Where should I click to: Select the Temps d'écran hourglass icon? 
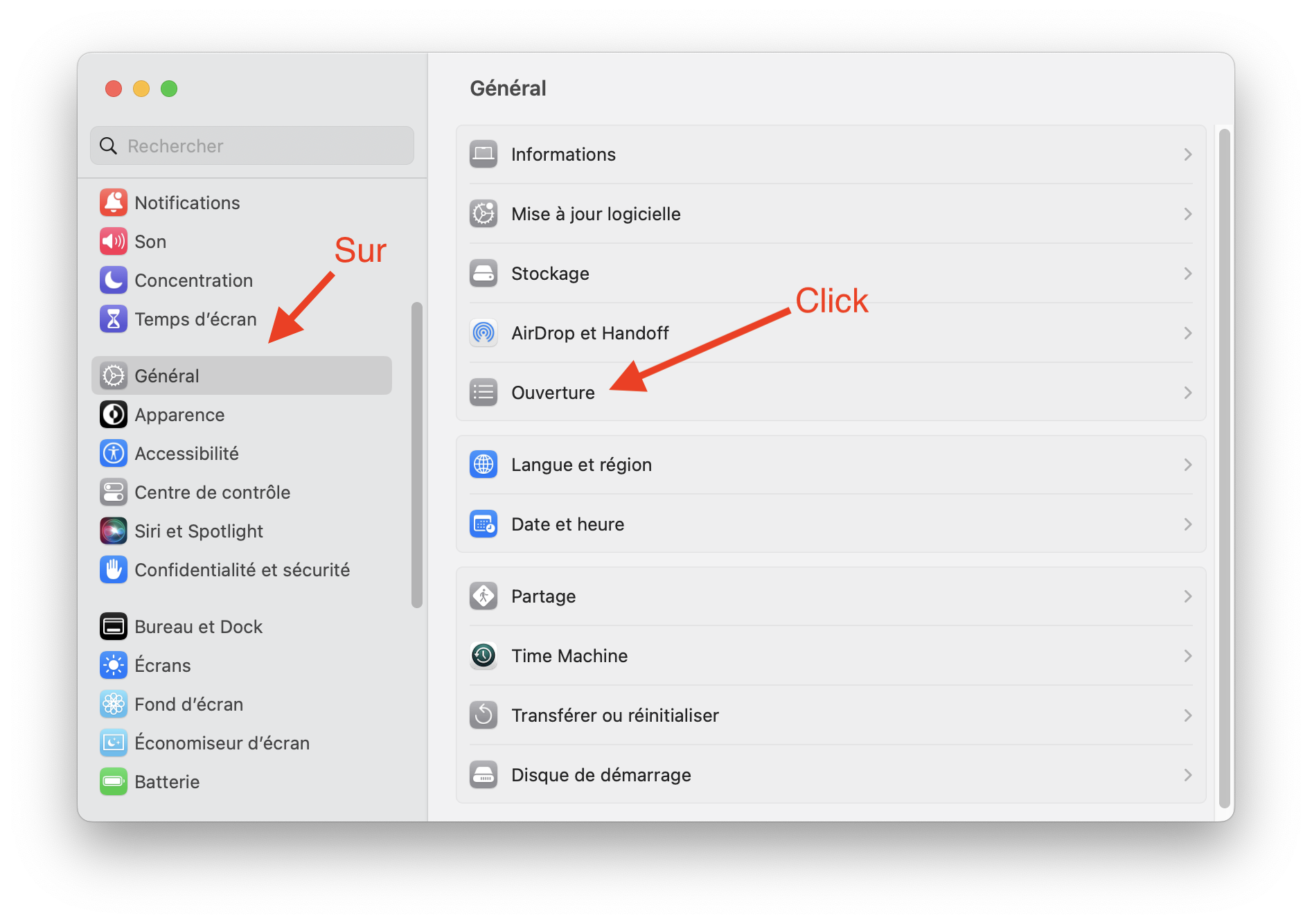114,319
